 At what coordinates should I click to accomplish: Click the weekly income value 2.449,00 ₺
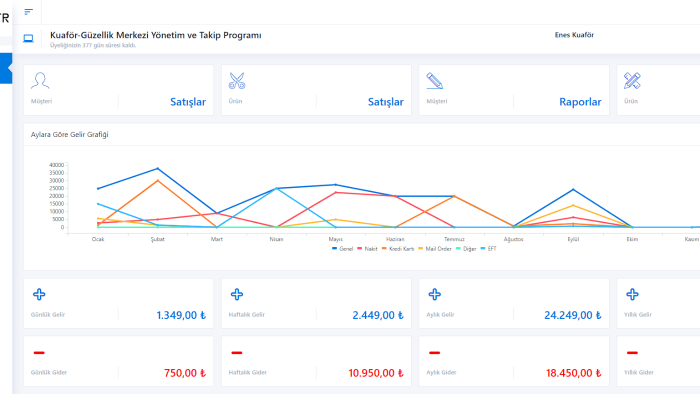(x=378, y=315)
